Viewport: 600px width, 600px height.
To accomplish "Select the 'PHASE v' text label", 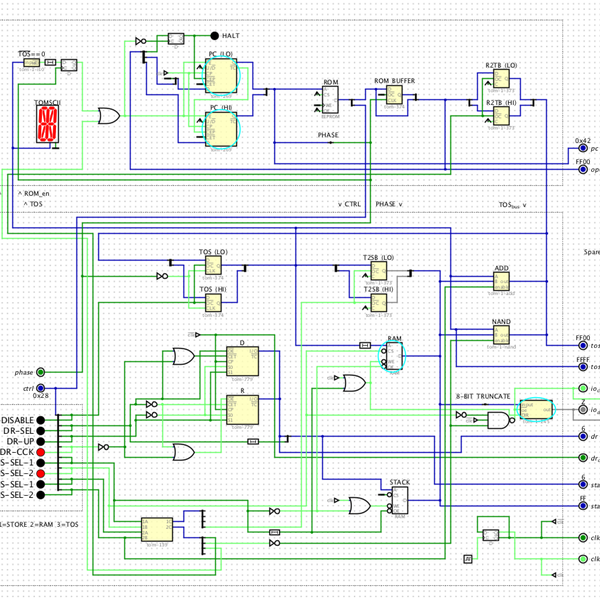I will click(389, 204).
